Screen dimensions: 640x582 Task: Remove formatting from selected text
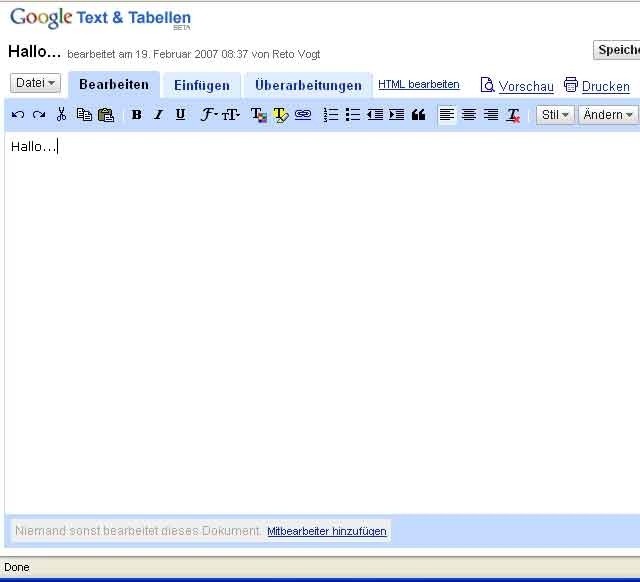click(x=513, y=115)
